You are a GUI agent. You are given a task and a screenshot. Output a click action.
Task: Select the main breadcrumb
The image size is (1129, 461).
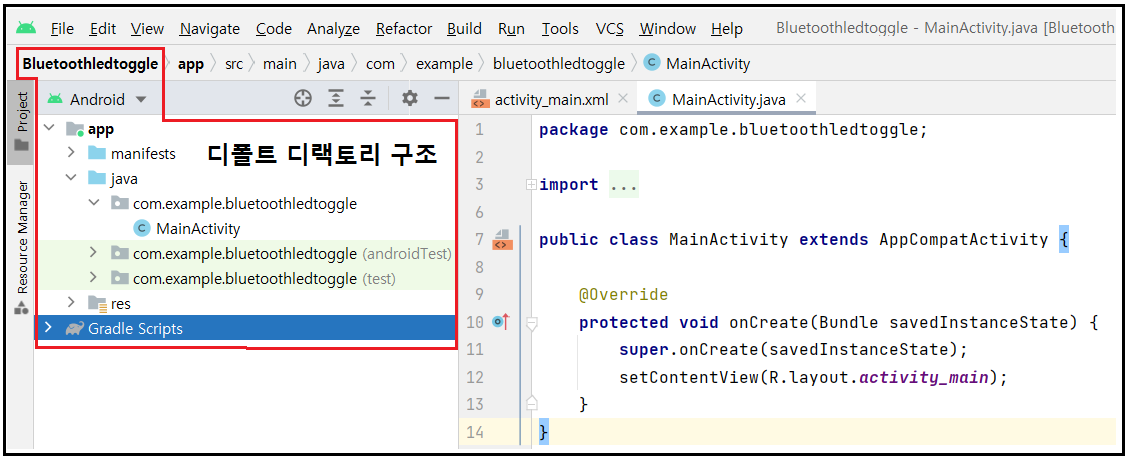pos(279,63)
